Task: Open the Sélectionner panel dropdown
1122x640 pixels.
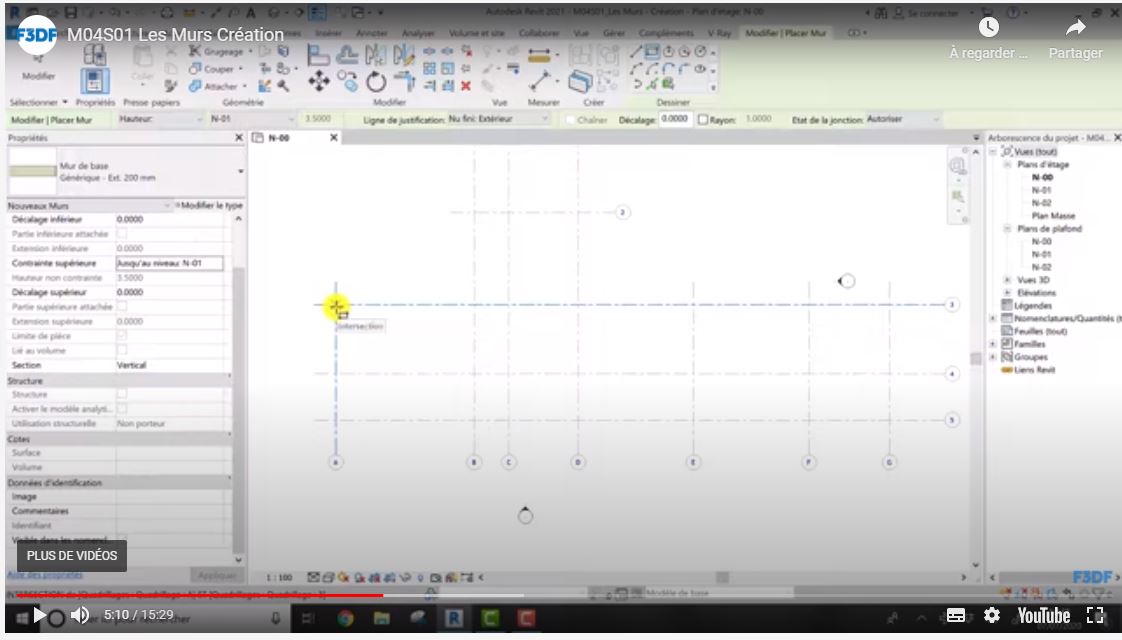Action: (38, 102)
